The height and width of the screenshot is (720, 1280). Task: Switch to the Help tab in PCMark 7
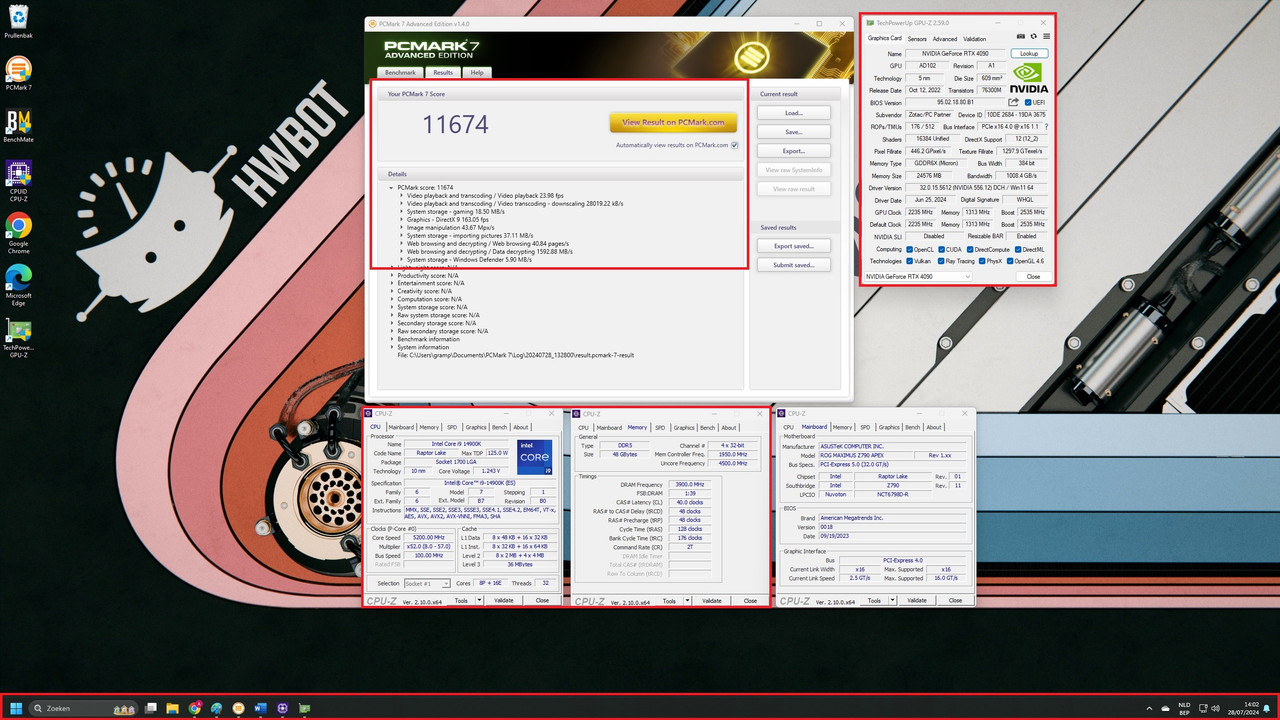477,72
